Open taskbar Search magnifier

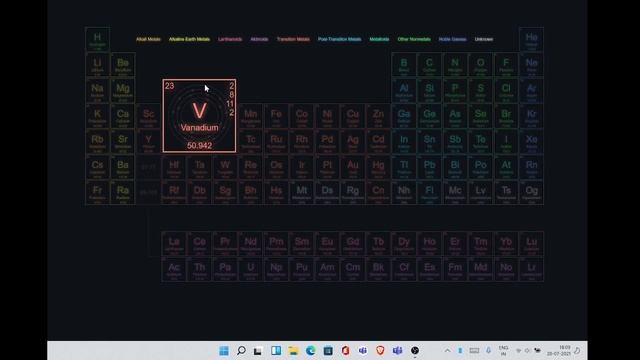tap(241, 351)
